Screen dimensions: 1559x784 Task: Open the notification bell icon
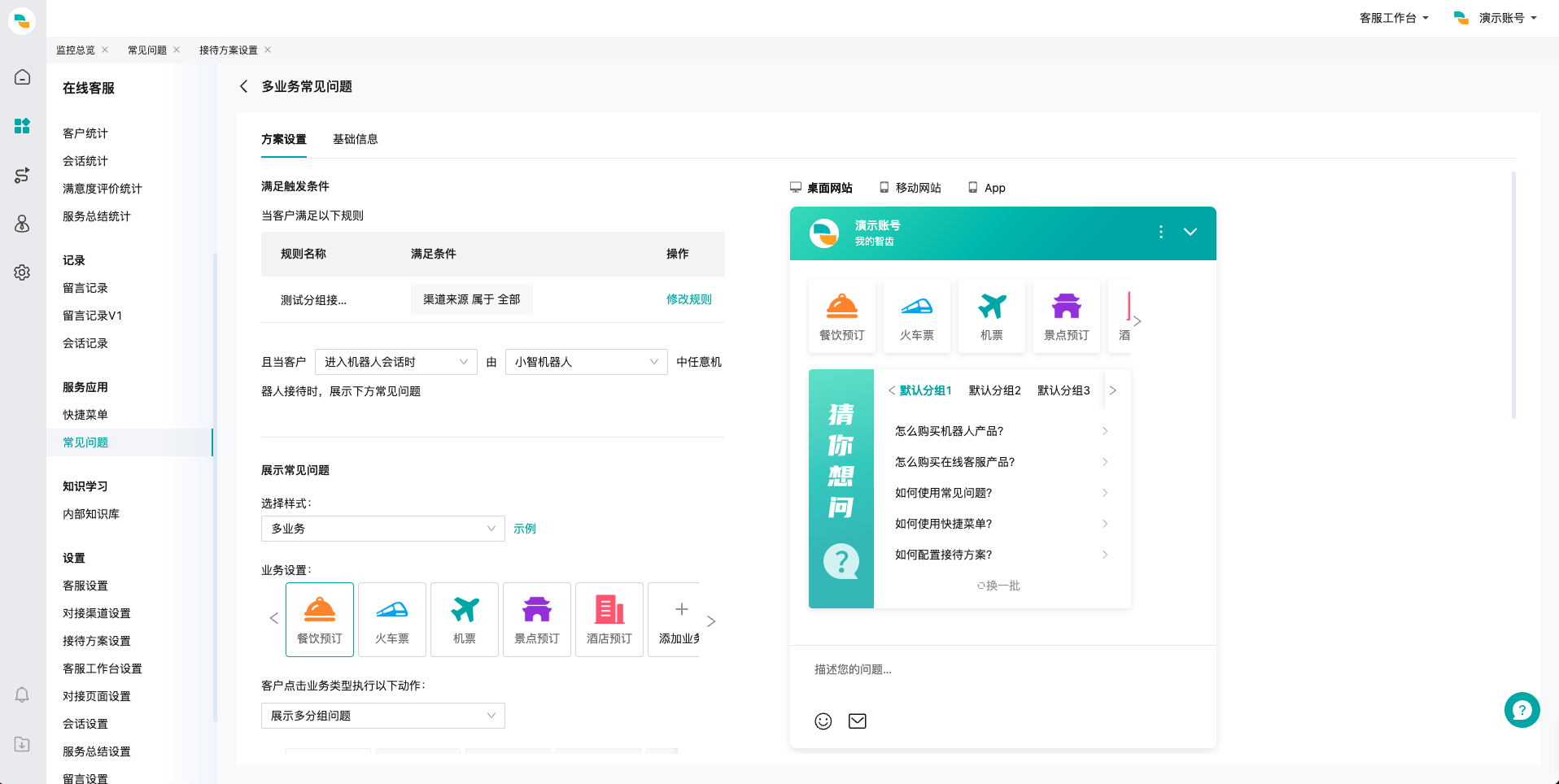tap(22, 695)
